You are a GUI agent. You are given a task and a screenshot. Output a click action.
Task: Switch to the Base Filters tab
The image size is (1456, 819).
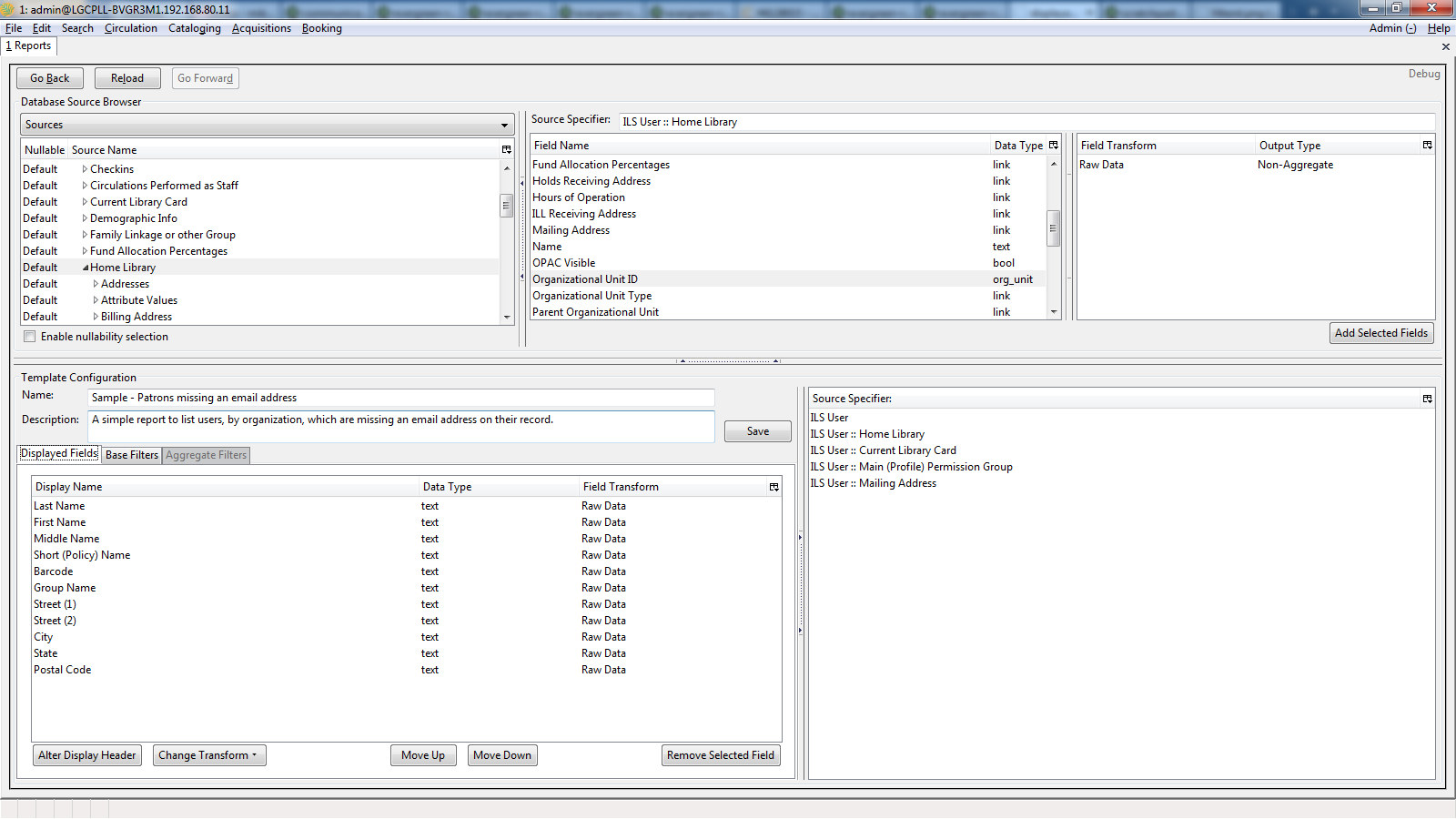click(x=132, y=455)
